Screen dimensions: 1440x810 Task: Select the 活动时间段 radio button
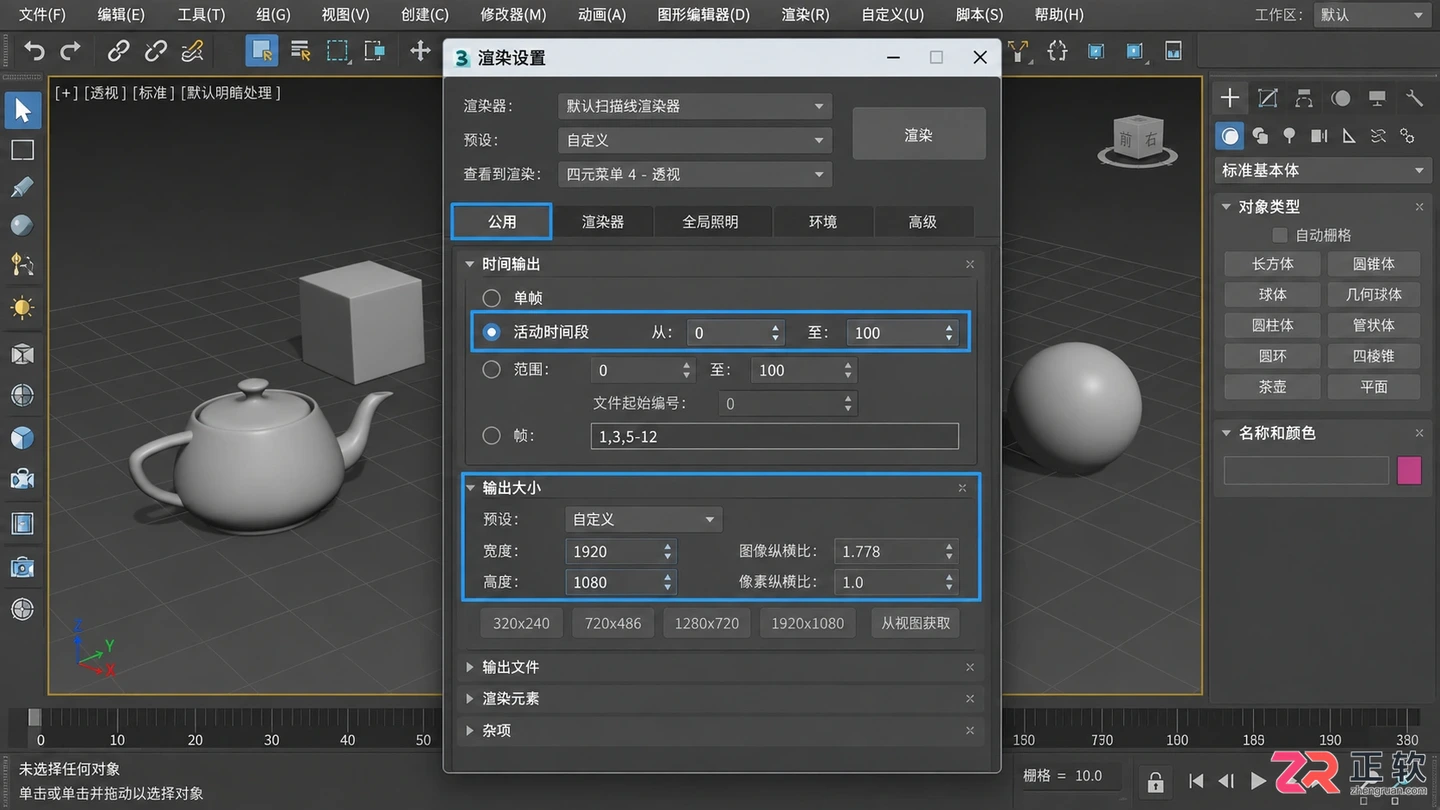(491, 332)
